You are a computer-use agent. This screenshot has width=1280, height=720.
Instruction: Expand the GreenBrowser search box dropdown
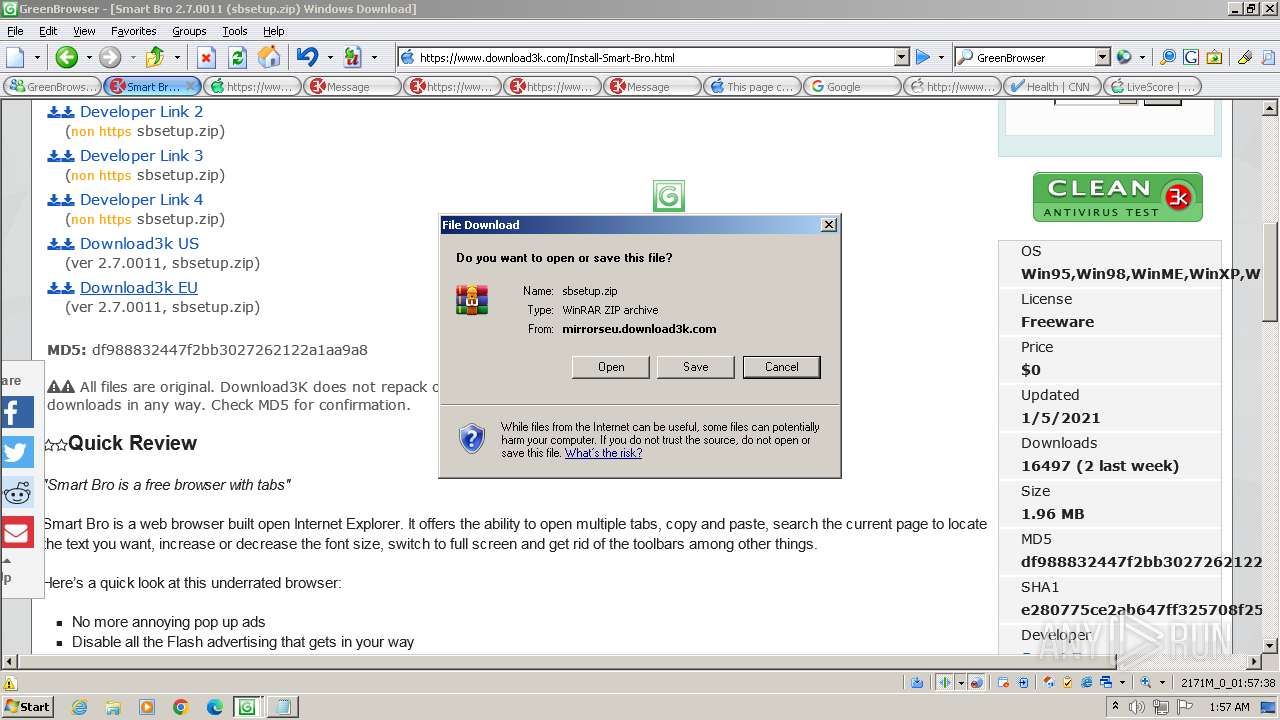click(x=1102, y=57)
